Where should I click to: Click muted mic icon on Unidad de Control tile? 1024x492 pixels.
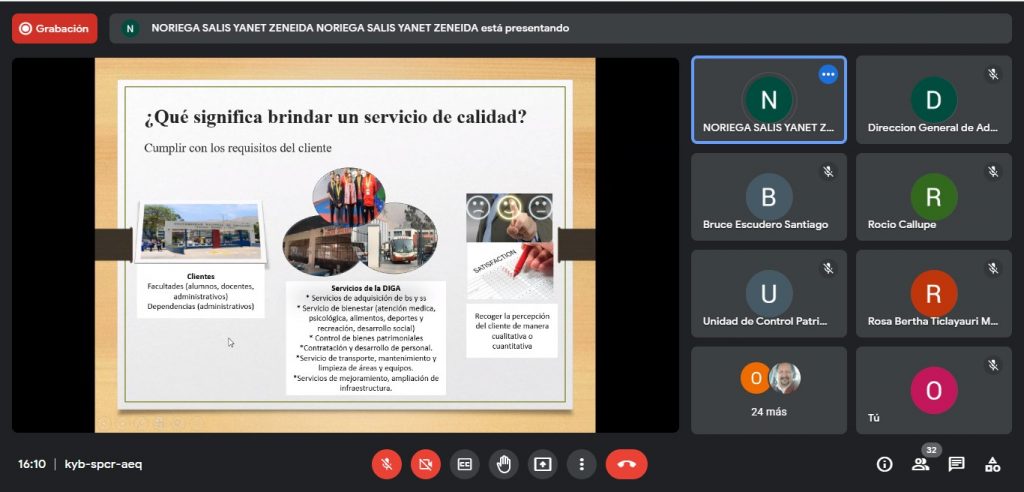(x=828, y=268)
